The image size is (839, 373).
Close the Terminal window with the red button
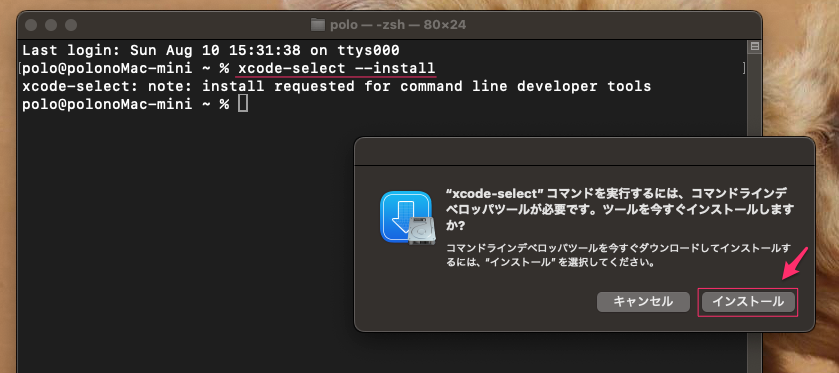(31, 25)
